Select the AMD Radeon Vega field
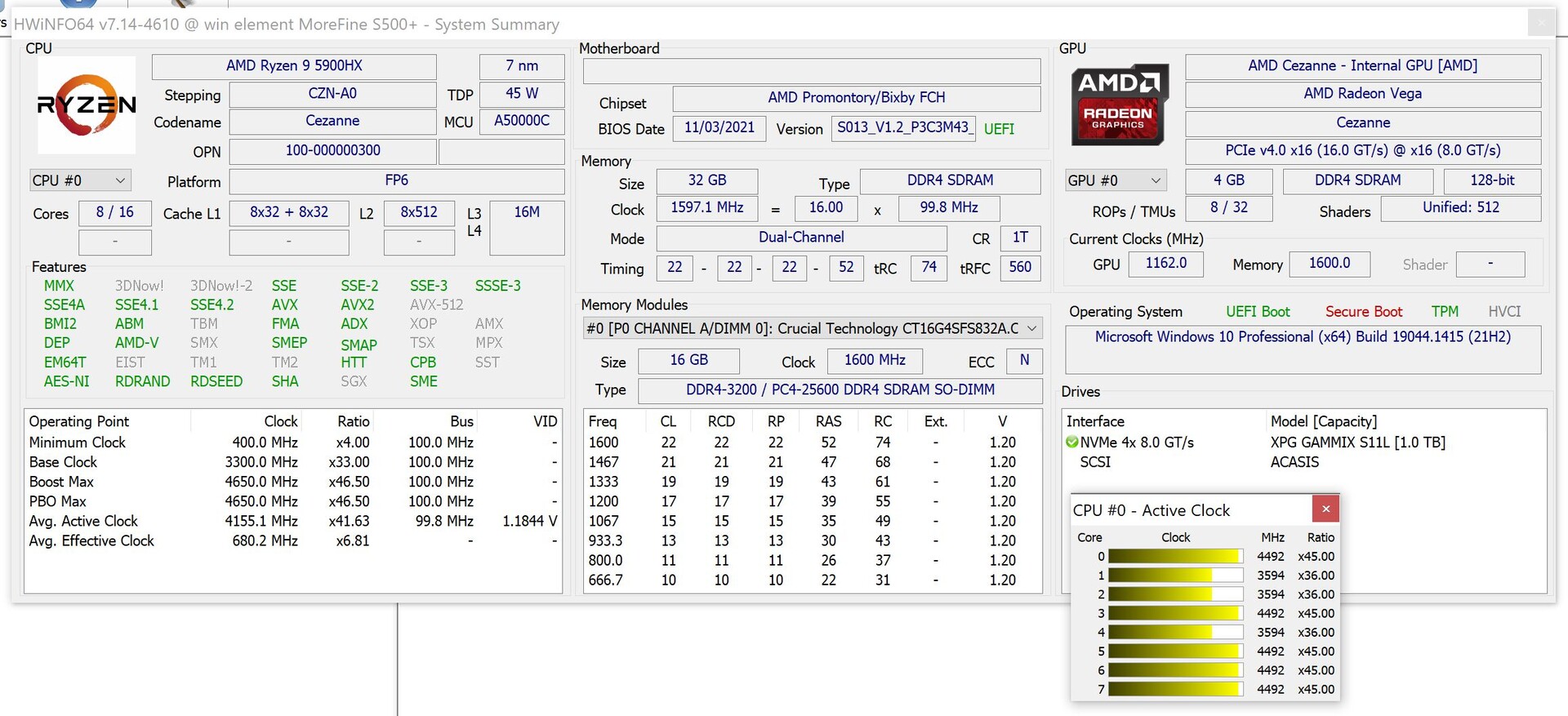The width and height of the screenshot is (1568, 716). tap(1363, 94)
